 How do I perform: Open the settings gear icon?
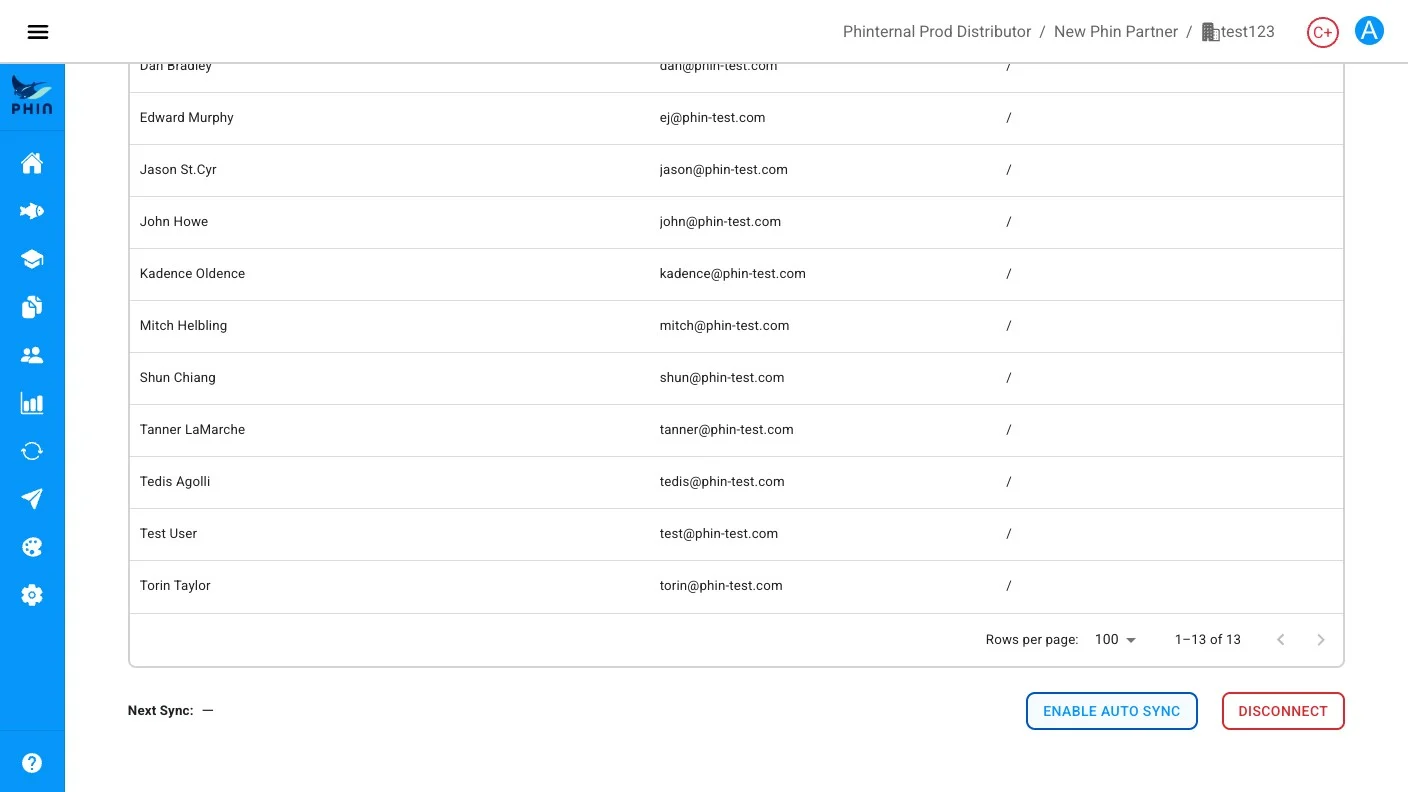click(x=32, y=595)
